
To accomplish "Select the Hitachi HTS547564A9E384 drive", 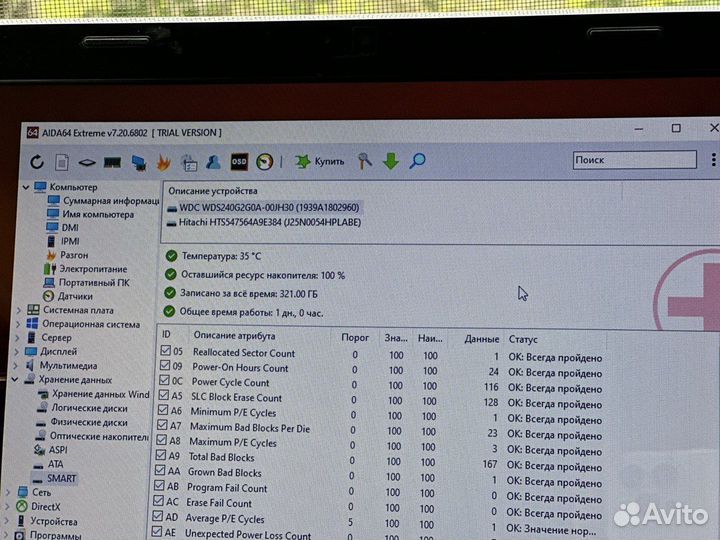I will coord(263,222).
